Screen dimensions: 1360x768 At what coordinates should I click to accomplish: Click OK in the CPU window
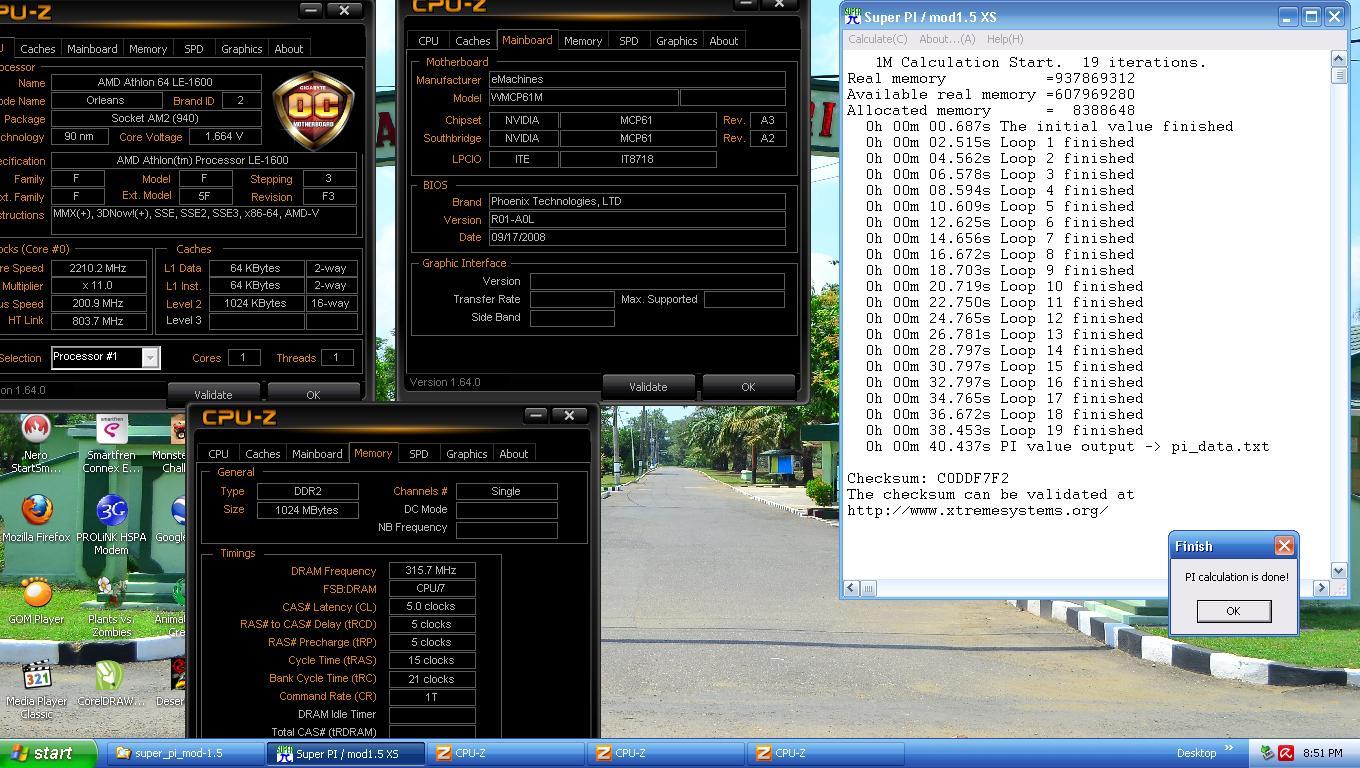(x=313, y=394)
